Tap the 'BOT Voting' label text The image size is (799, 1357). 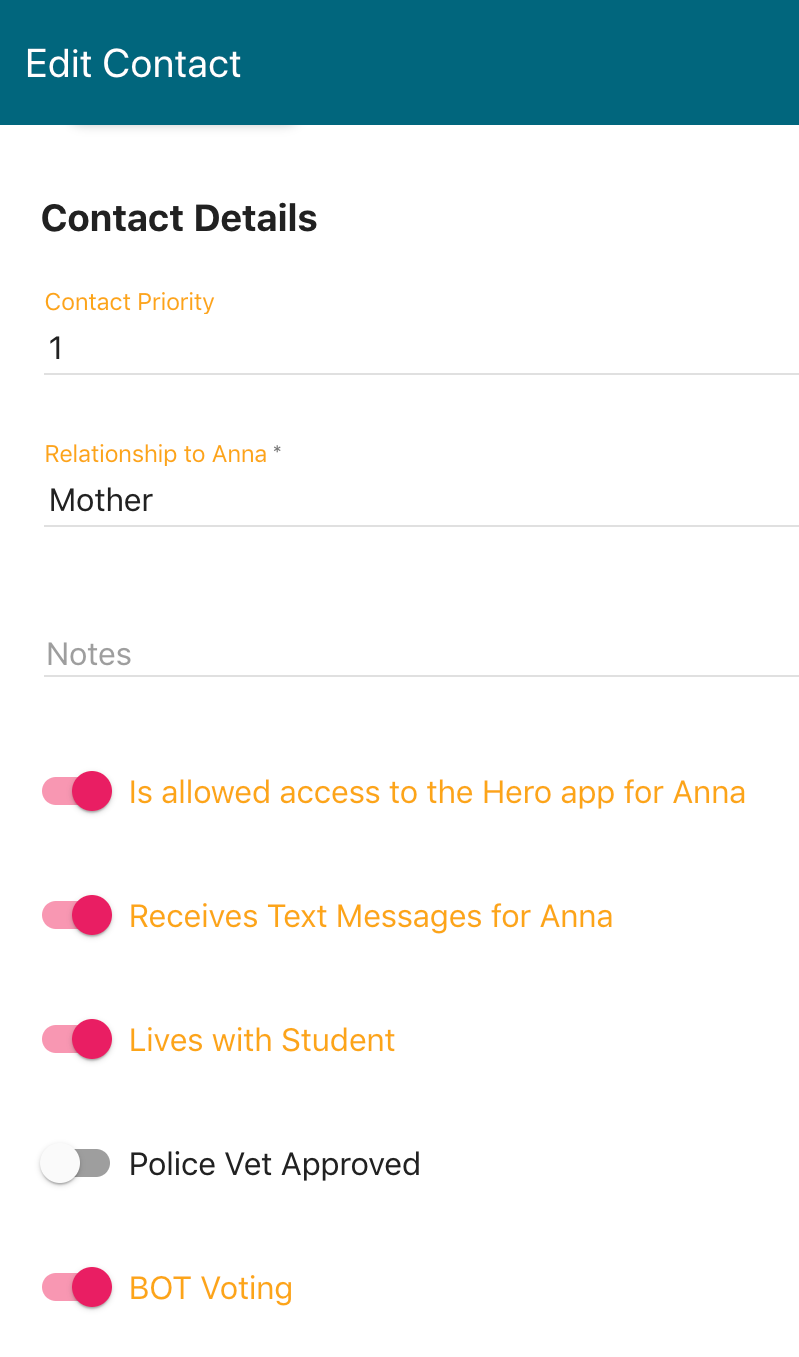pyautogui.click(x=211, y=1288)
